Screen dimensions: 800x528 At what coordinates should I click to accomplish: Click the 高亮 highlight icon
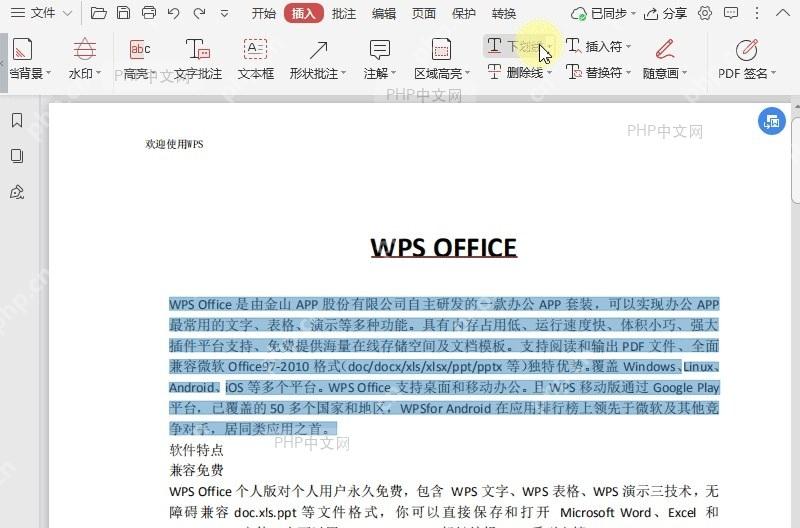(x=139, y=49)
